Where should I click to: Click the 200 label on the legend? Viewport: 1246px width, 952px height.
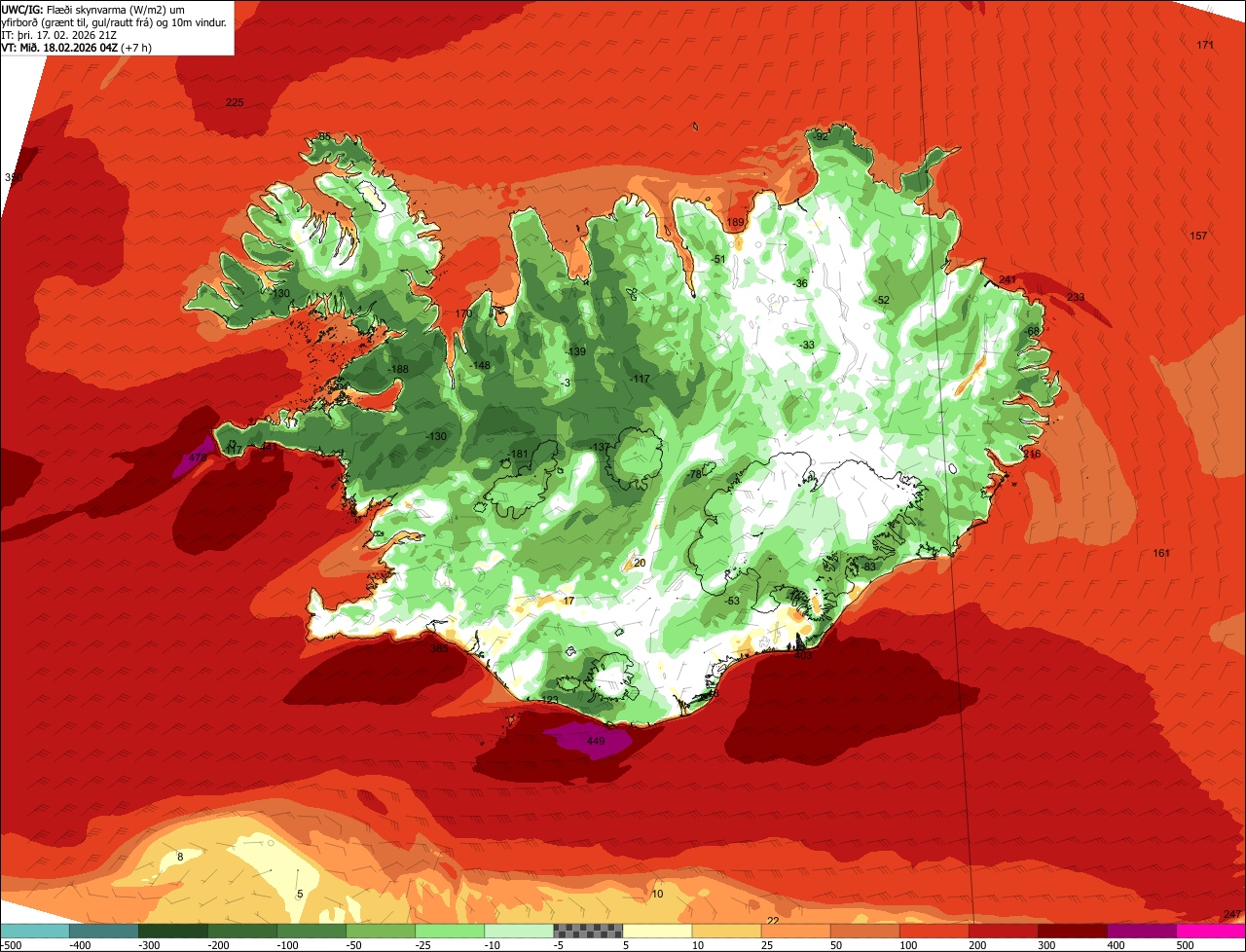pos(975,945)
